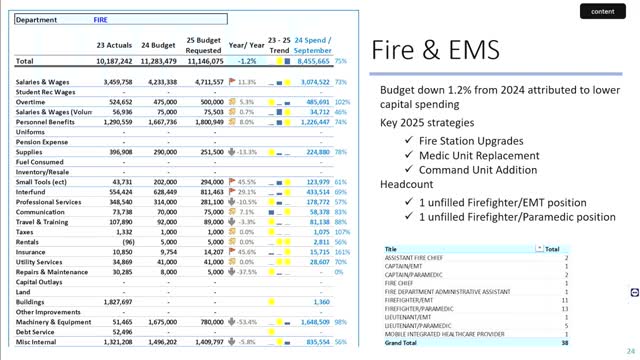Screen dimensions: 640x360
Task: Click the unfilled Firefighter/EMT position bullet
Action: click(502, 202)
